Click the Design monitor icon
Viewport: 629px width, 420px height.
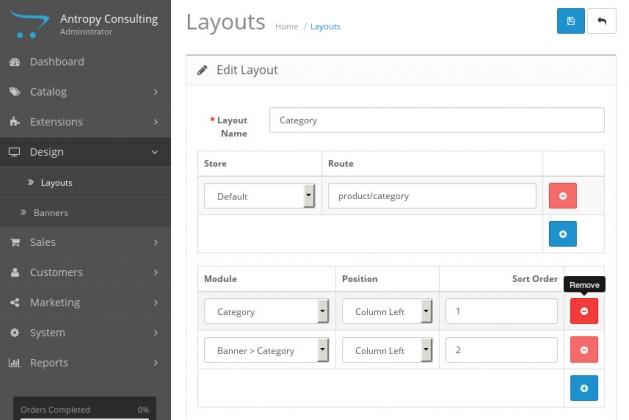(x=14, y=152)
